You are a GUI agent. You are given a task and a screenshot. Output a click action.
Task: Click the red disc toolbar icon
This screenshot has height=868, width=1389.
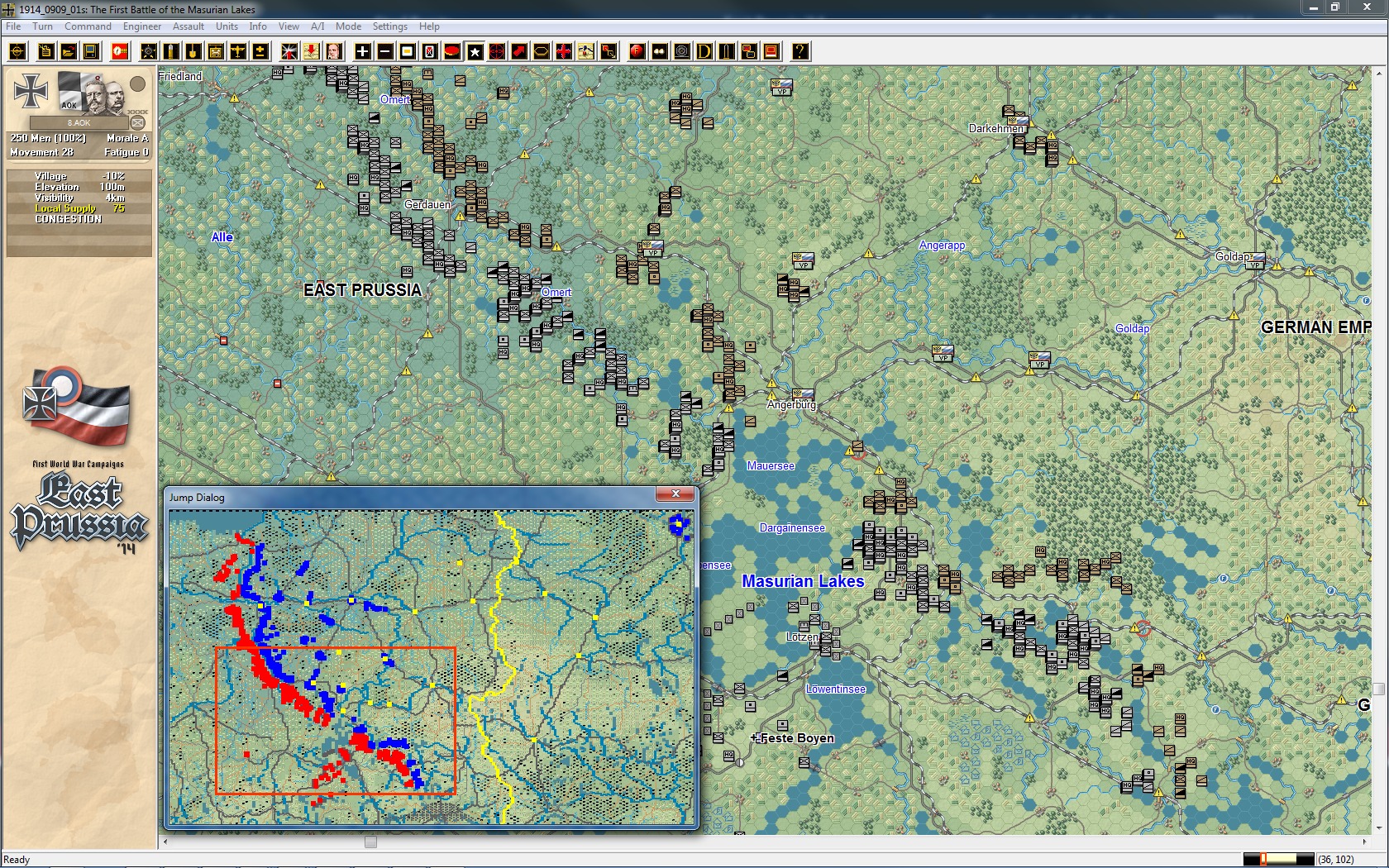click(x=452, y=51)
